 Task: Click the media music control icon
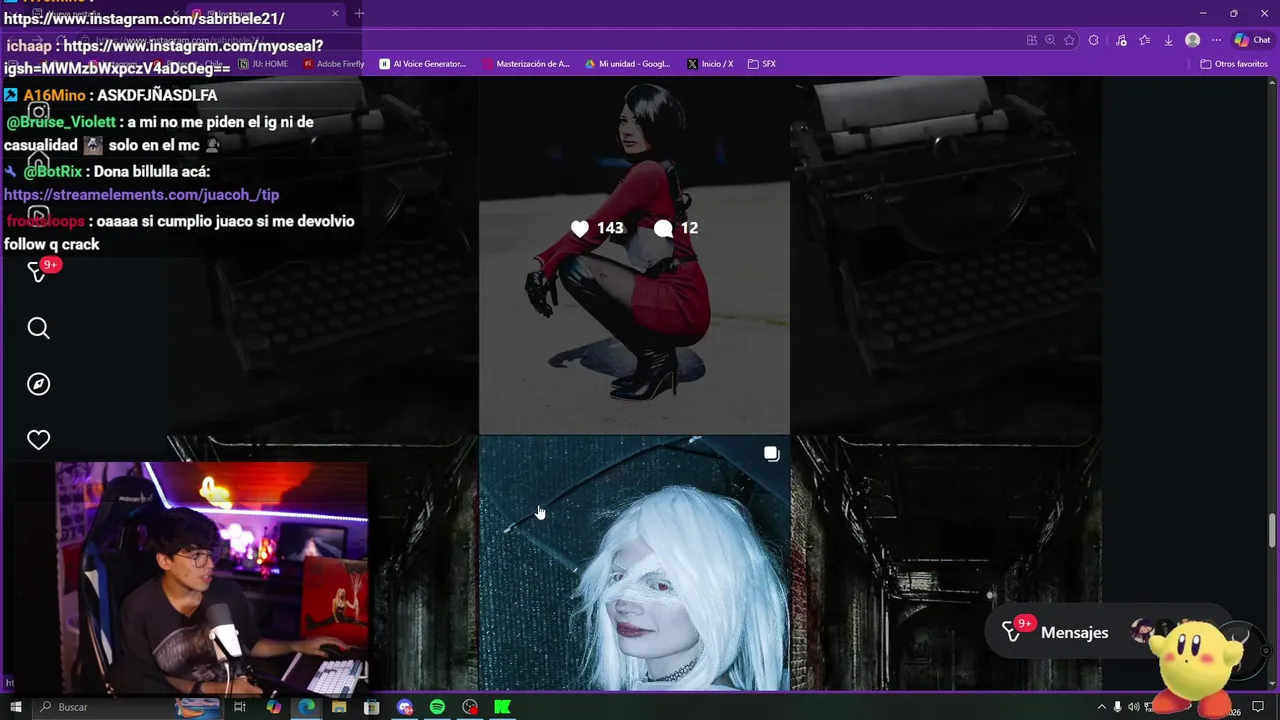pos(1120,40)
